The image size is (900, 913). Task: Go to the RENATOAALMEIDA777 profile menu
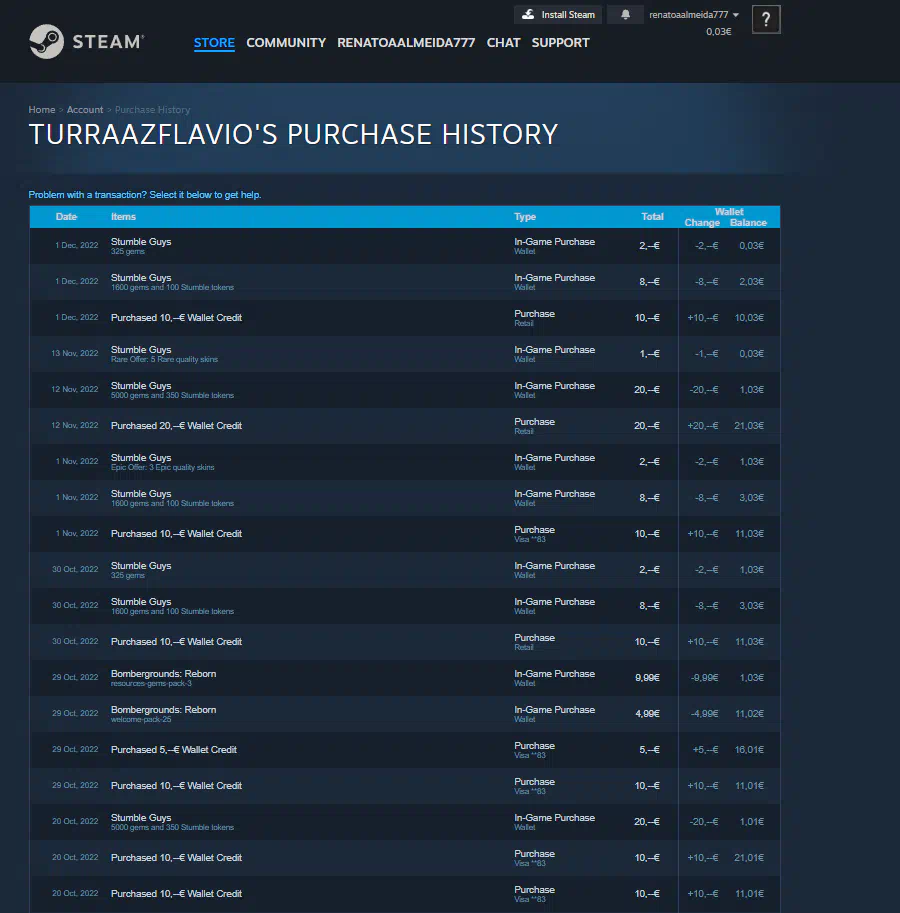(406, 43)
